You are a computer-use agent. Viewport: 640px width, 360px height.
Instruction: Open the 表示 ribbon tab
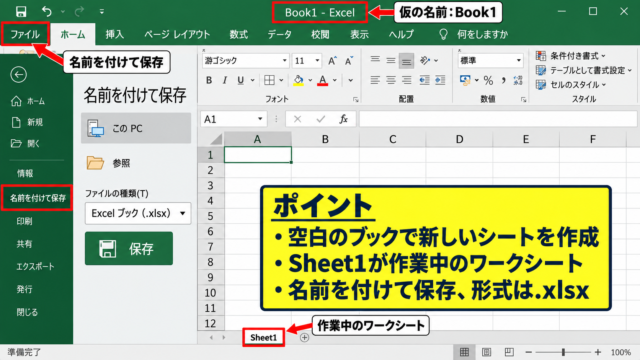coord(359,34)
